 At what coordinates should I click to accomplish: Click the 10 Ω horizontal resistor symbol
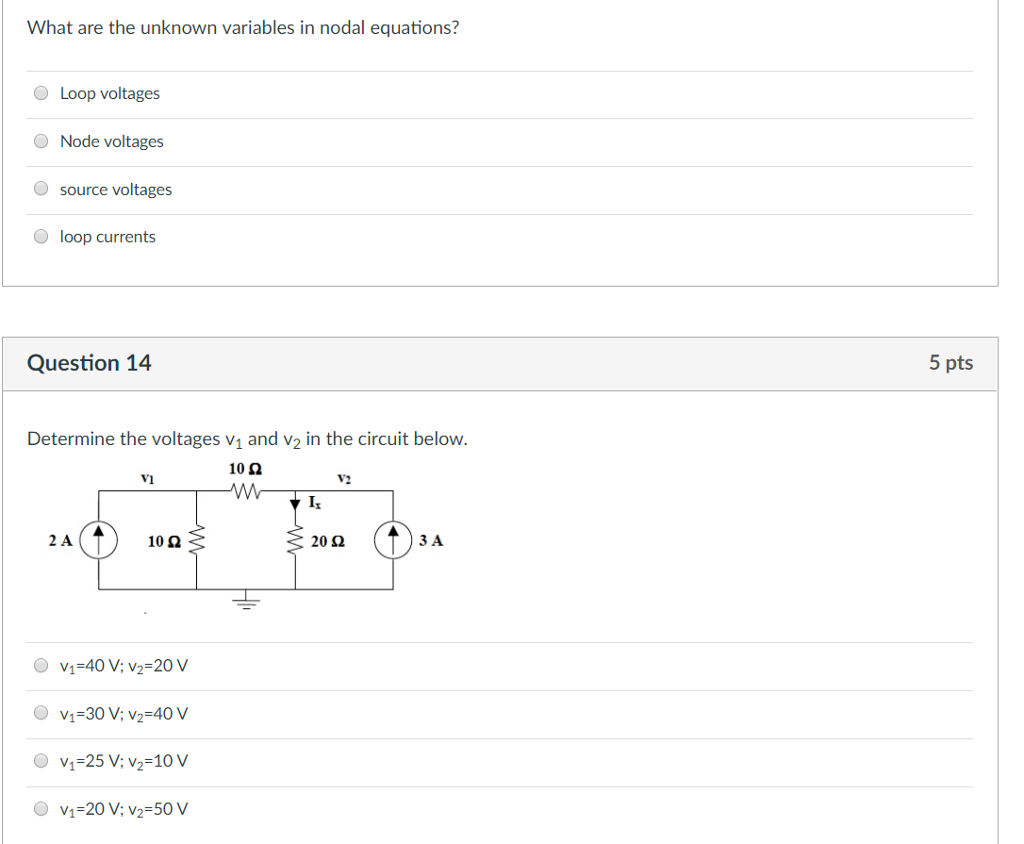[243, 489]
